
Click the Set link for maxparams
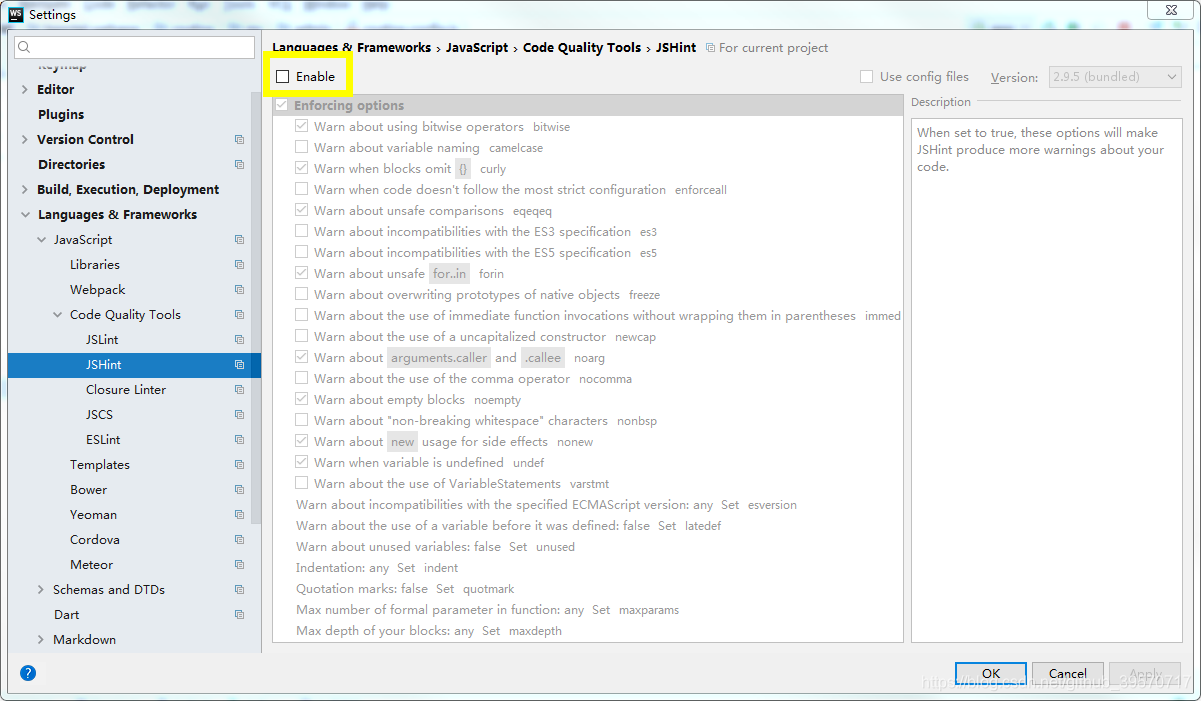coord(601,610)
